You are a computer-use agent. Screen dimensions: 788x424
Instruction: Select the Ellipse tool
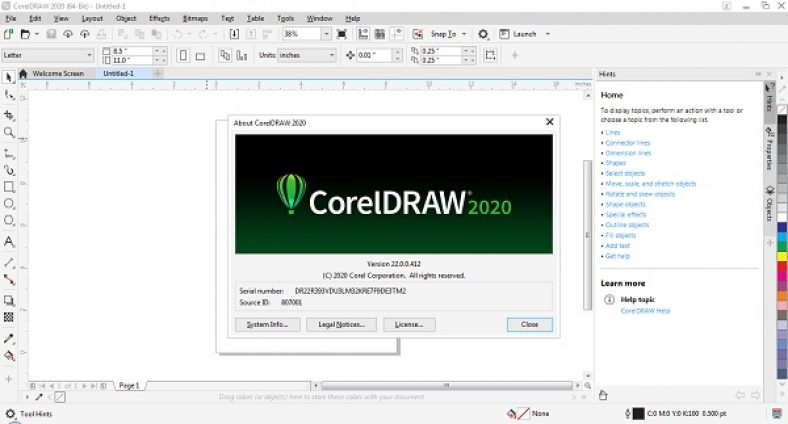(9, 203)
